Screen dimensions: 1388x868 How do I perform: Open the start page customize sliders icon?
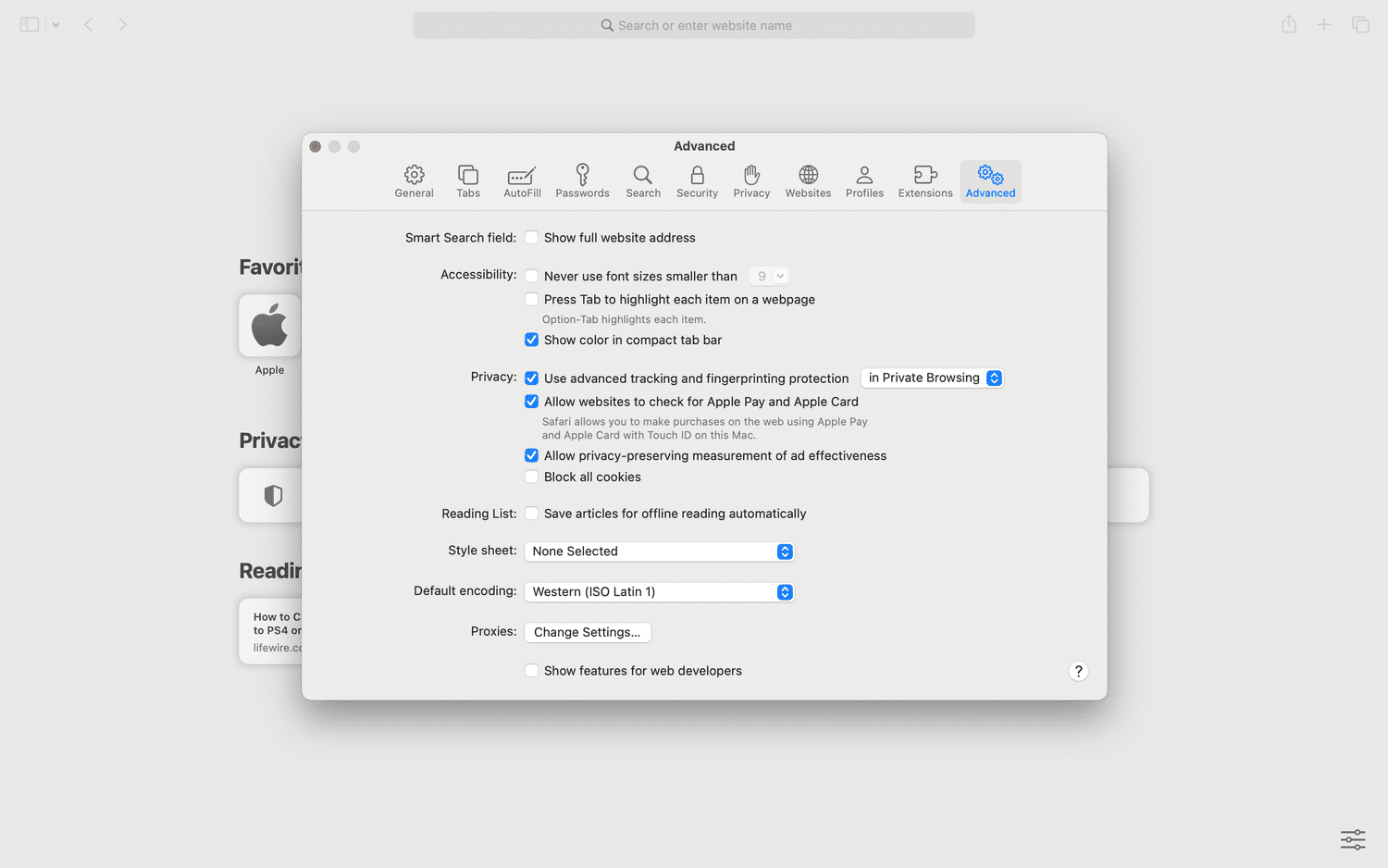pos(1353,839)
